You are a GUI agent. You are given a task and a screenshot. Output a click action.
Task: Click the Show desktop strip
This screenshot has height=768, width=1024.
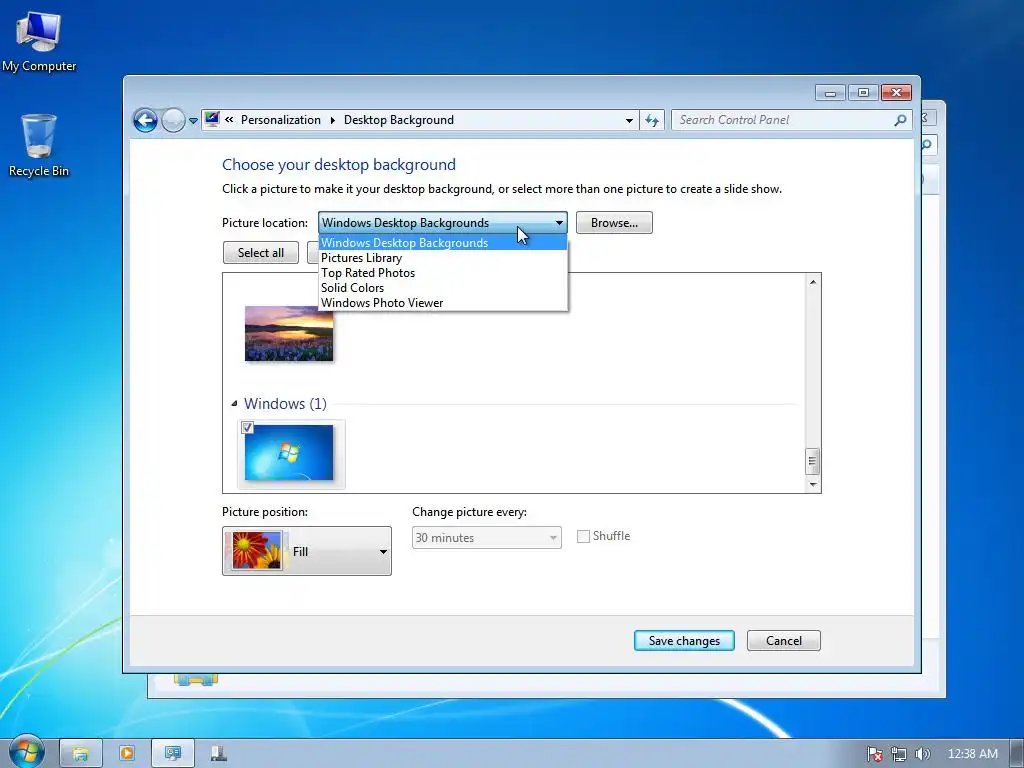point(1017,753)
